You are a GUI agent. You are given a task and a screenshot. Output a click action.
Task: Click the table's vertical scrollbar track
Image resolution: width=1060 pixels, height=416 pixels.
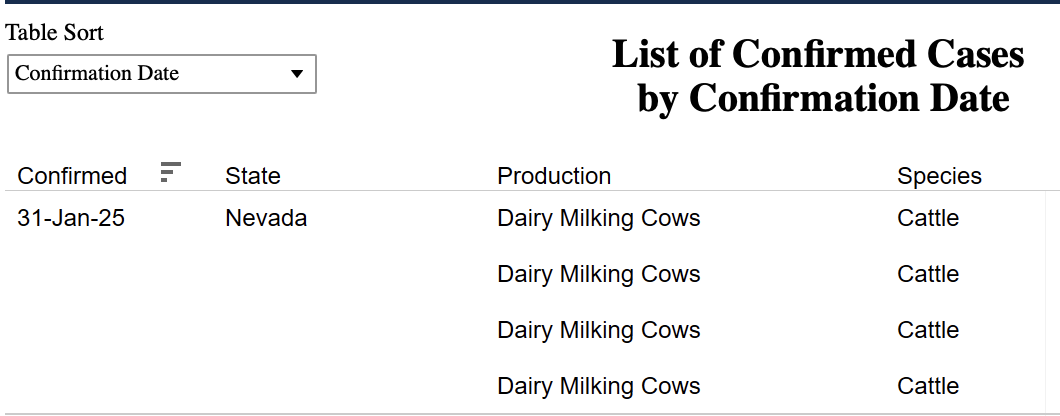tap(1052, 300)
